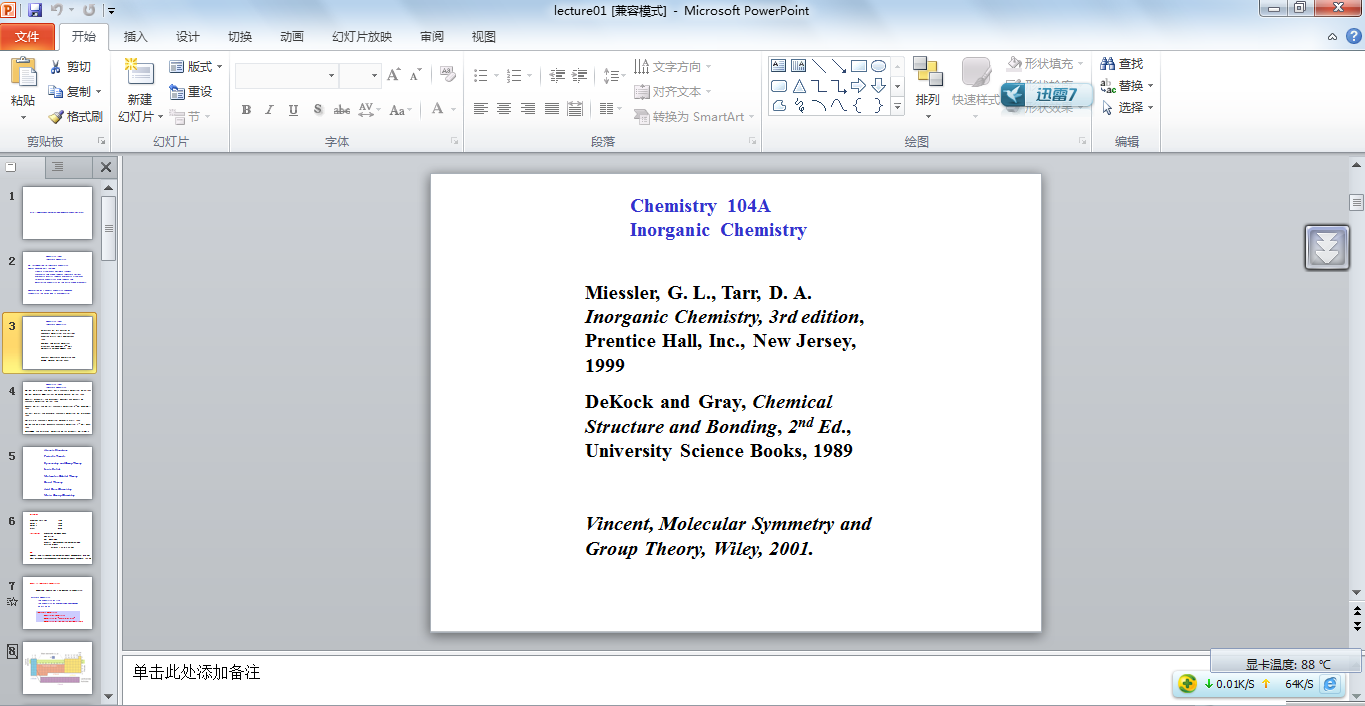Toggle strikethrough abc formatting
Viewport: 1365px width, 706px height.
(x=342, y=110)
